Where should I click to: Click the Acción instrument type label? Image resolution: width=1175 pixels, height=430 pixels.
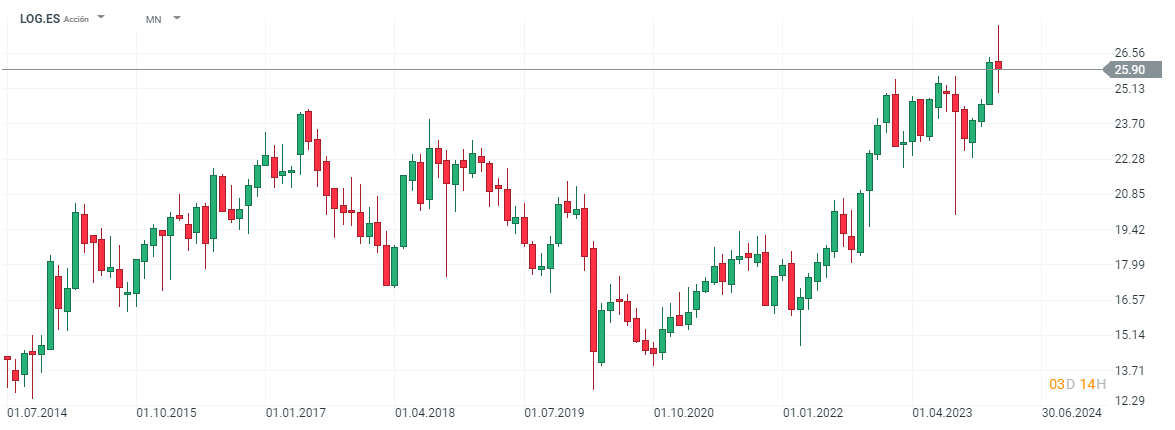pos(76,19)
